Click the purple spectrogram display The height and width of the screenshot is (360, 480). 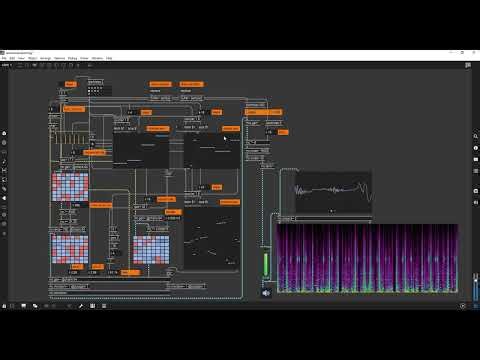pyautogui.click(x=368, y=258)
